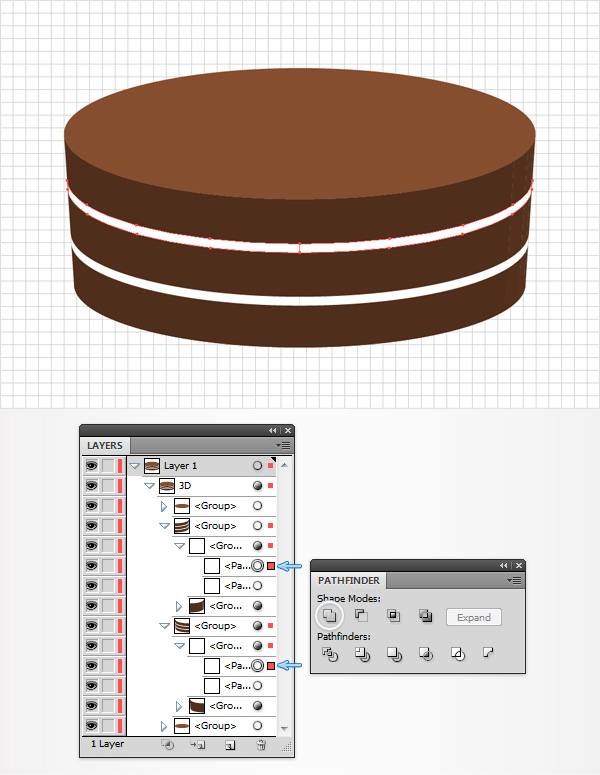Expand the upper <Gro... row with brown thumbnail
The image size is (600, 775).
179,606
